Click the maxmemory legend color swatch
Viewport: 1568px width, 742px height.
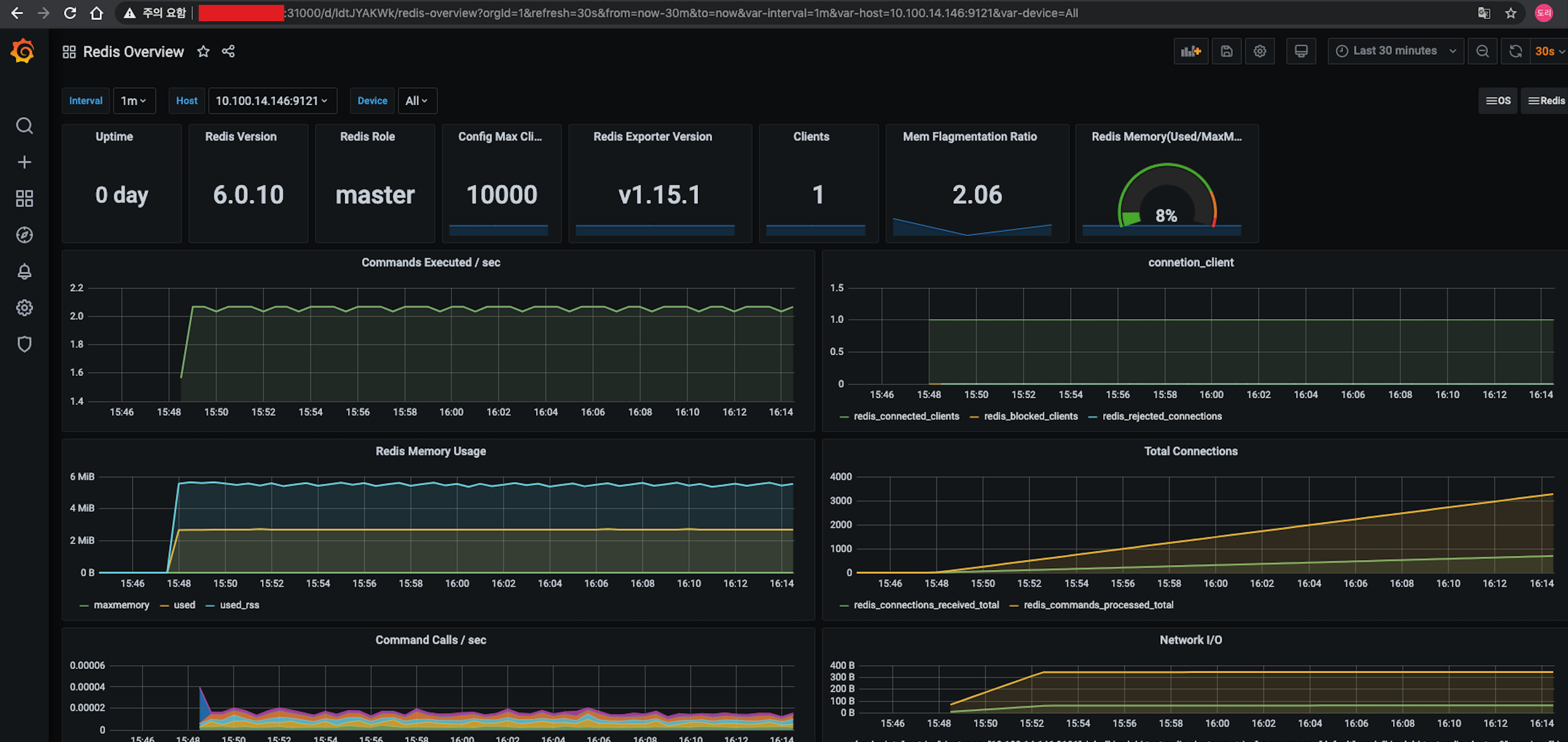(x=84, y=606)
